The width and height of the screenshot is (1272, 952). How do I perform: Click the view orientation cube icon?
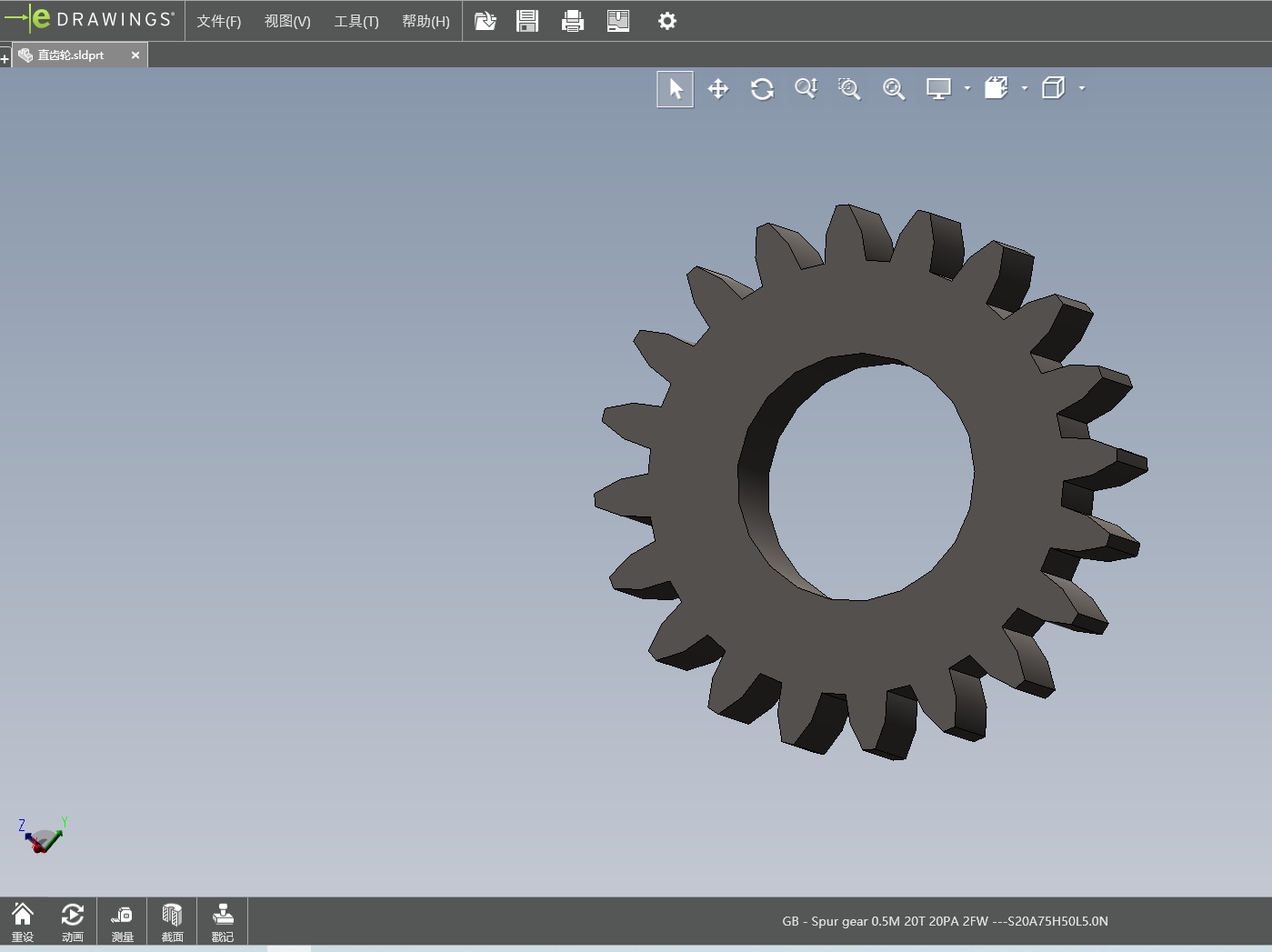(997, 88)
